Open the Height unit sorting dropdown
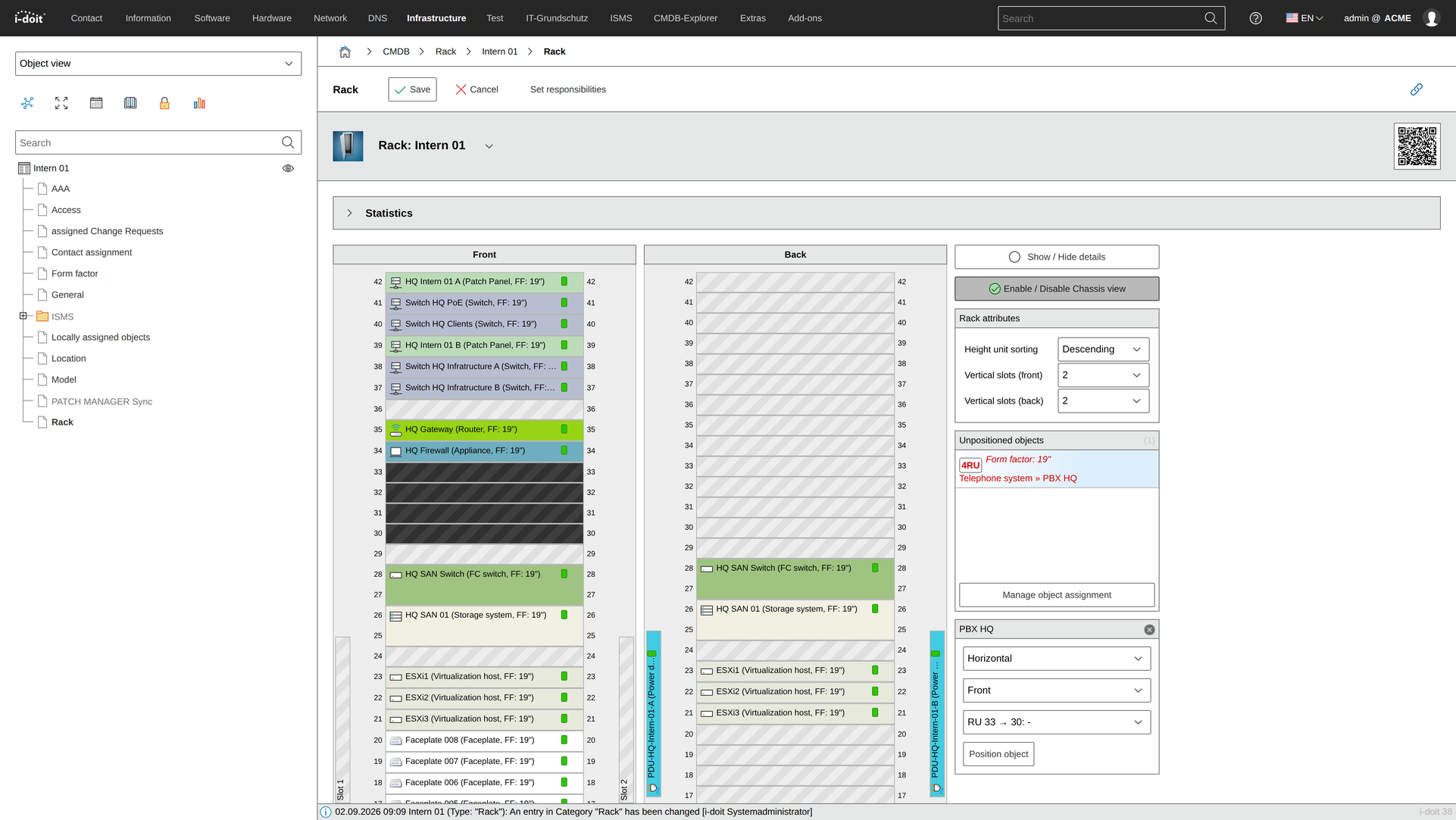Screen dimensions: 1456x820 (1103, 349)
